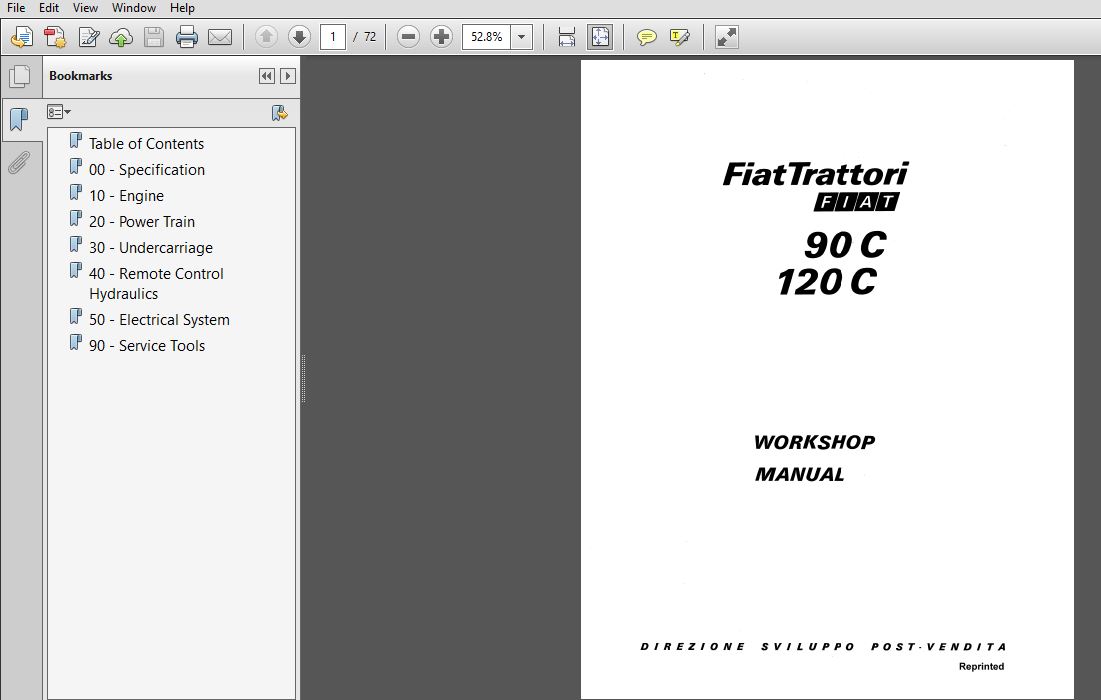Screen dimensions: 1101x700
Task: Click the DIREZIONE SVILUPPO POST-VENDITA text
Action: pos(824,647)
